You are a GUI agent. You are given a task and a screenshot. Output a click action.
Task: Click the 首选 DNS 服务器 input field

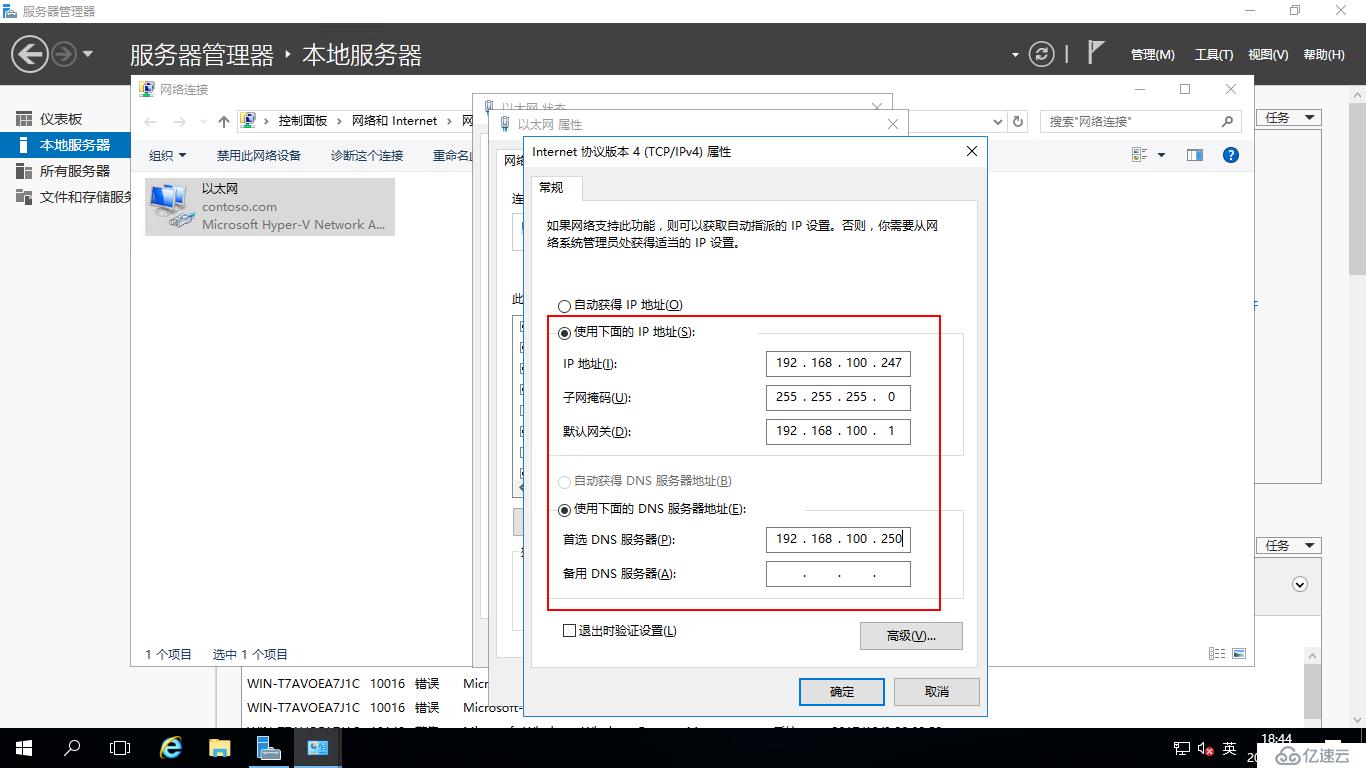[x=838, y=539]
